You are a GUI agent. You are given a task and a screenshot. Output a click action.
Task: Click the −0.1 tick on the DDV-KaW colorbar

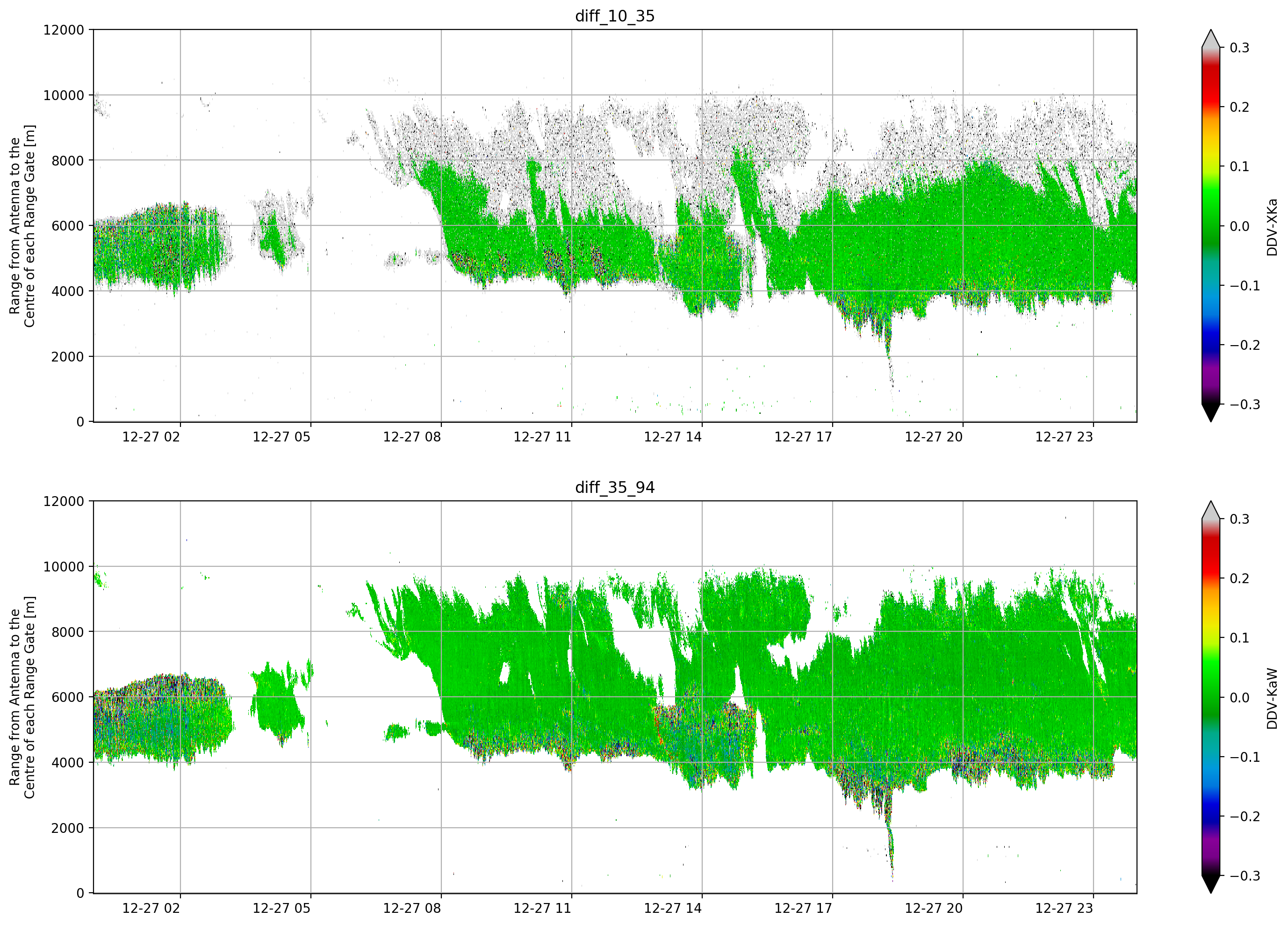[x=1245, y=758]
